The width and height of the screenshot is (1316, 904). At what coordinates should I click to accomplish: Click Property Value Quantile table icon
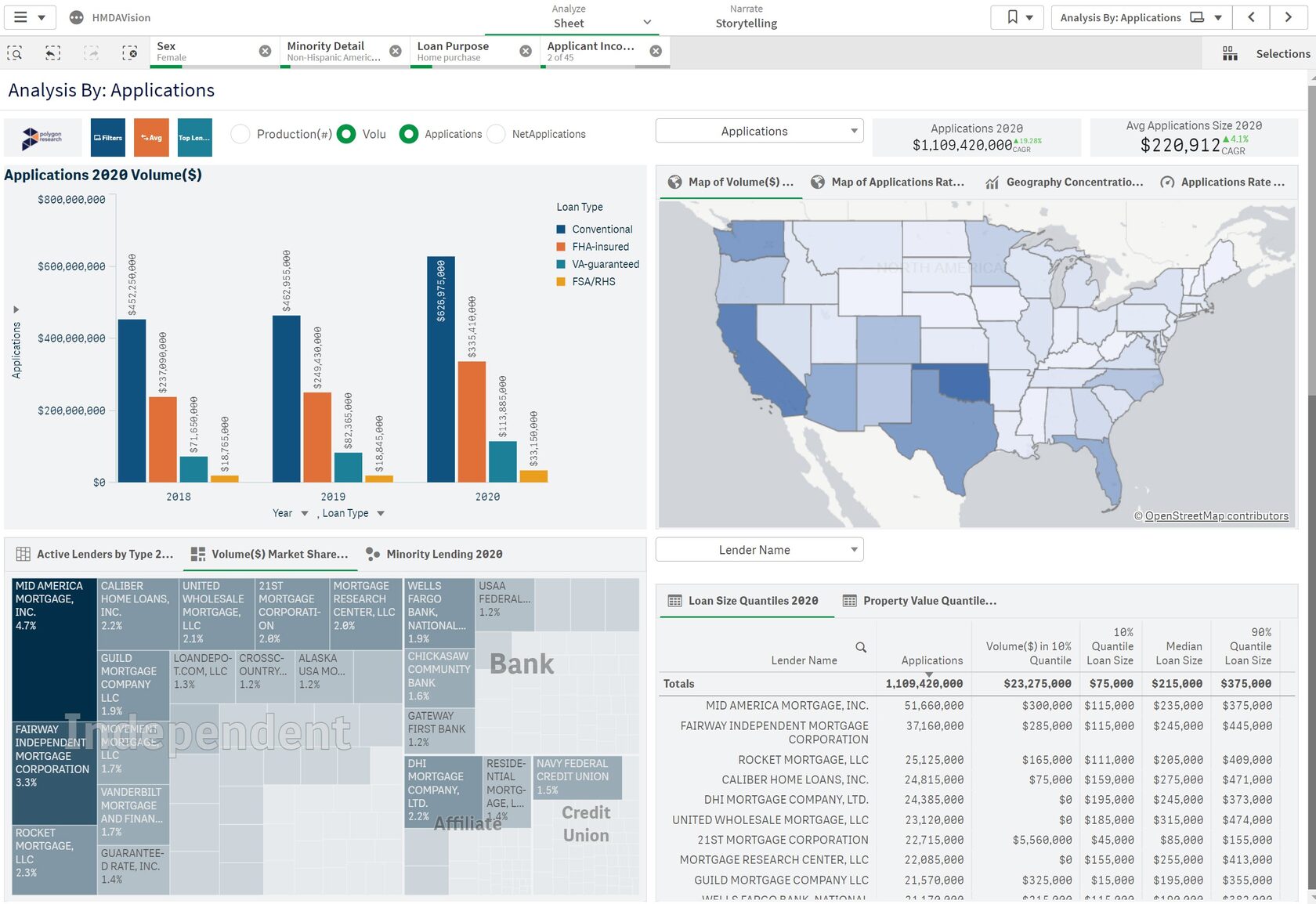click(849, 601)
